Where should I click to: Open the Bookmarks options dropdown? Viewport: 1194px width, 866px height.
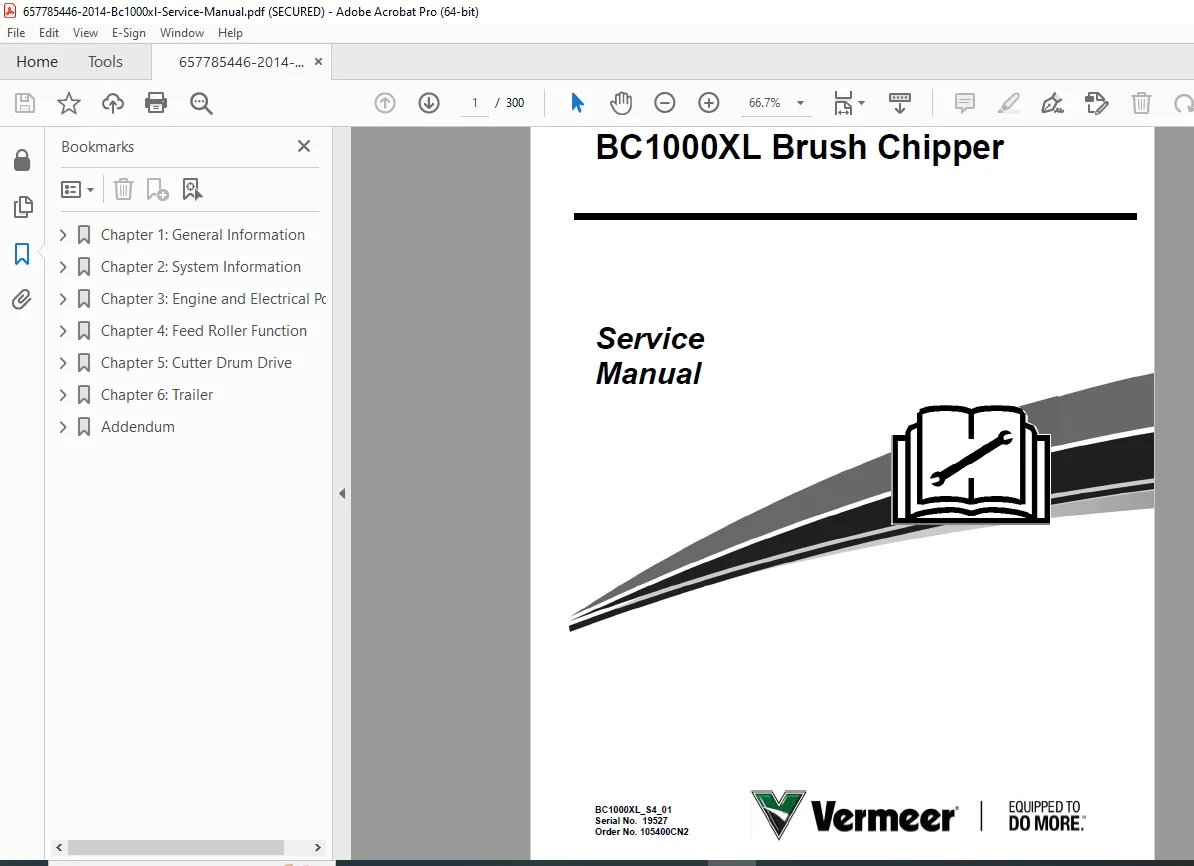[78, 189]
